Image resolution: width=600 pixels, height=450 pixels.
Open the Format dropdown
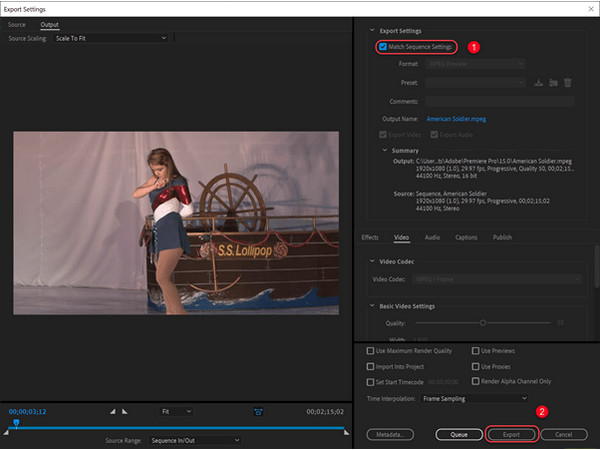click(x=475, y=64)
